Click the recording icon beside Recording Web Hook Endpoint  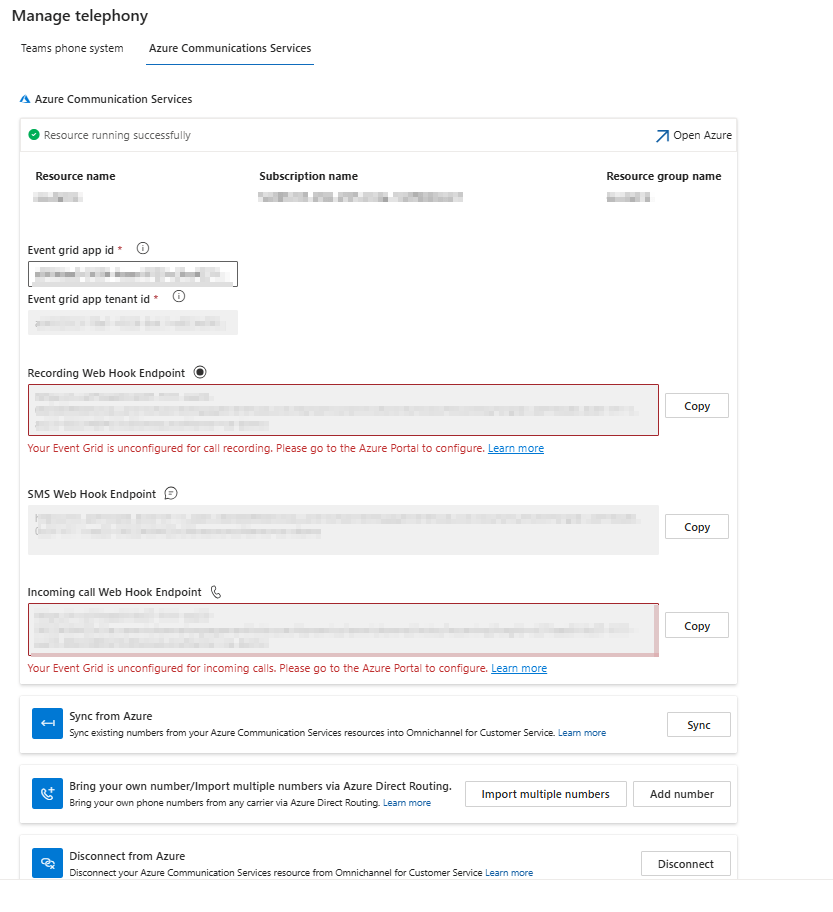(200, 372)
